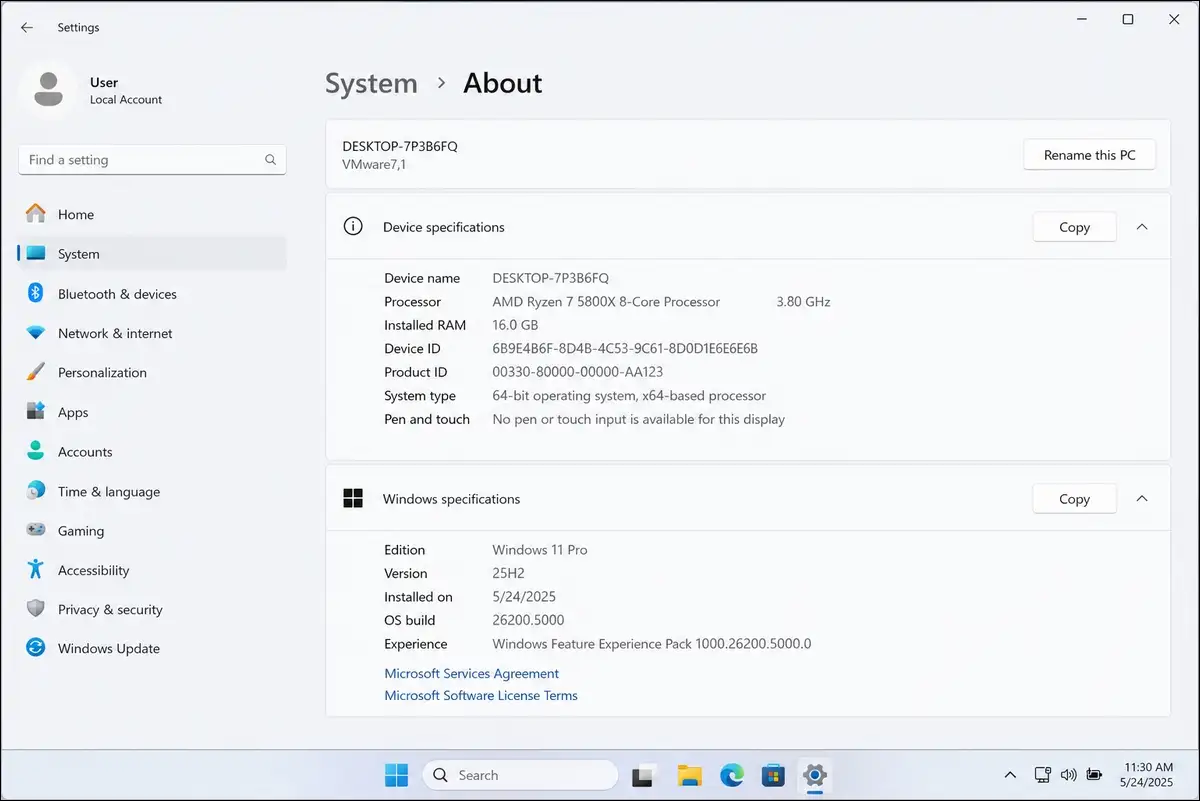Copy the Device specifications
Viewport: 1200px width, 801px height.
point(1074,227)
